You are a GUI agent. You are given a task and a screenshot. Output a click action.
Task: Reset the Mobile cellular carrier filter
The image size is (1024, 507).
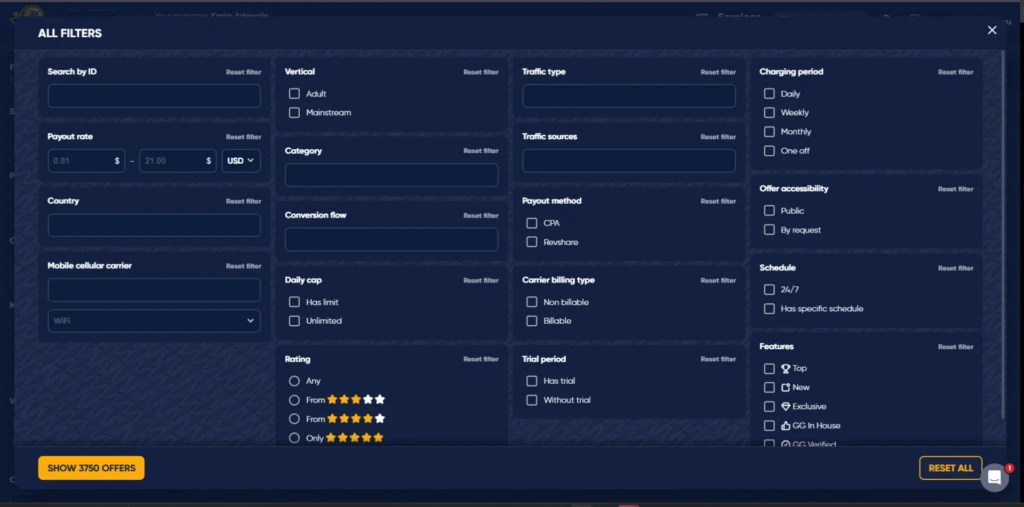[244, 266]
